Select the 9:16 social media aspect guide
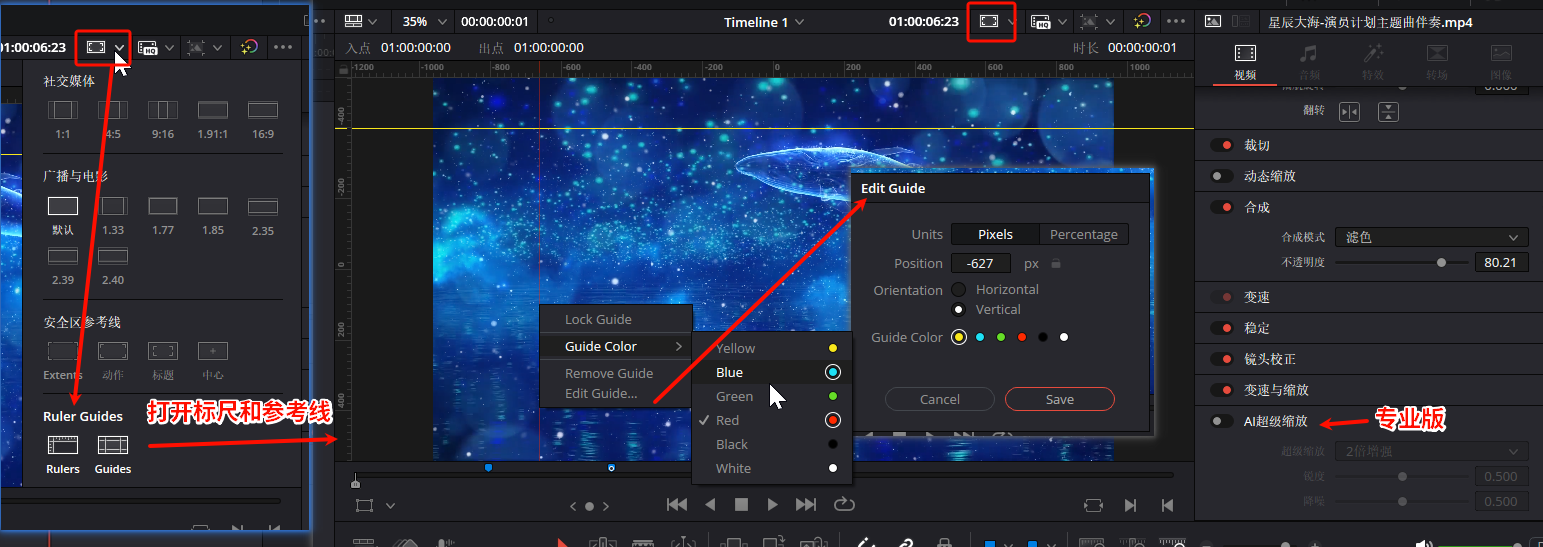Viewport: 1543px width, 547px height. 162,110
